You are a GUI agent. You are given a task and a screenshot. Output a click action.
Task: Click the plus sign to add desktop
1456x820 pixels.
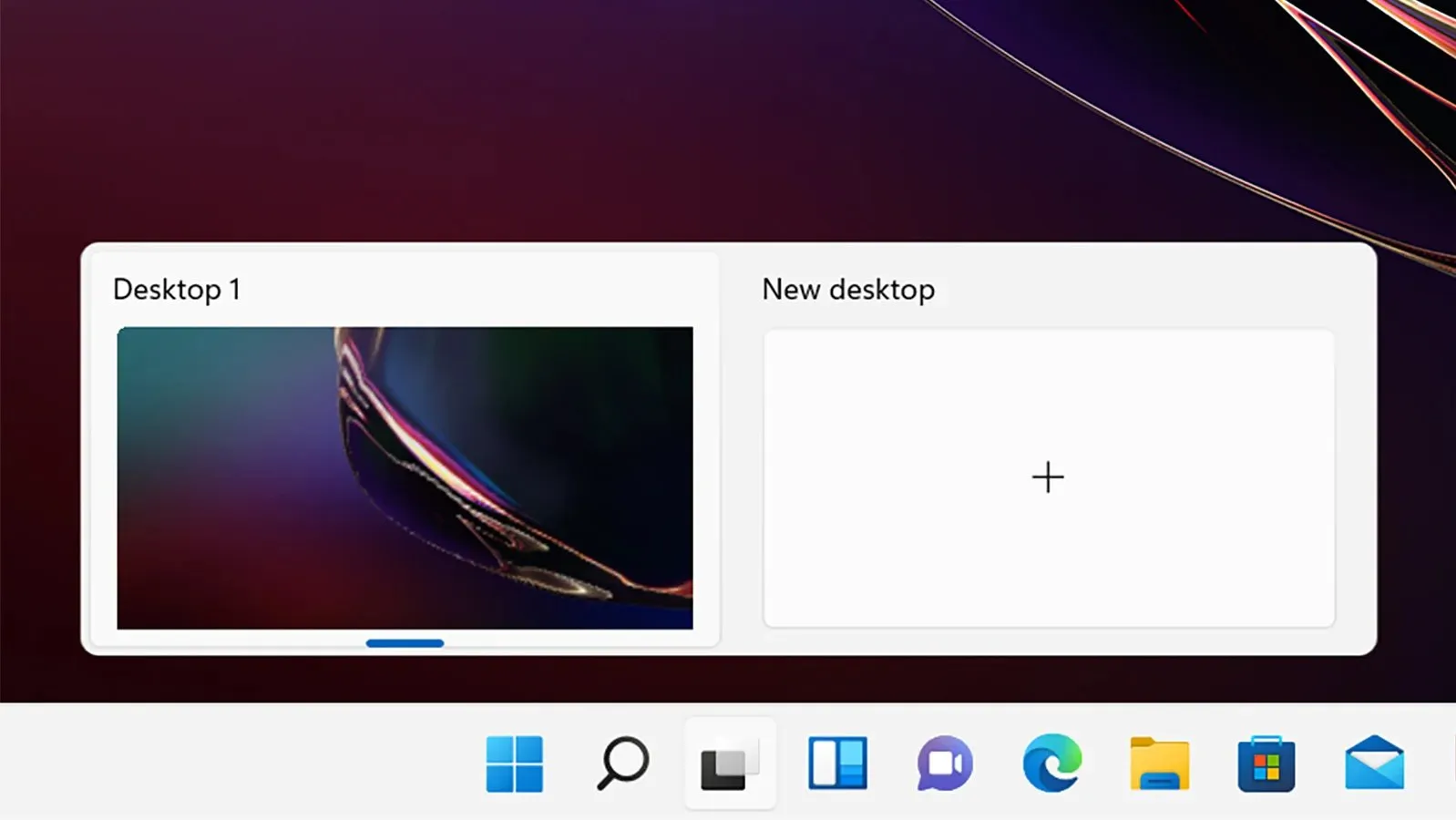pyautogui.click(x=1048, y=477)
